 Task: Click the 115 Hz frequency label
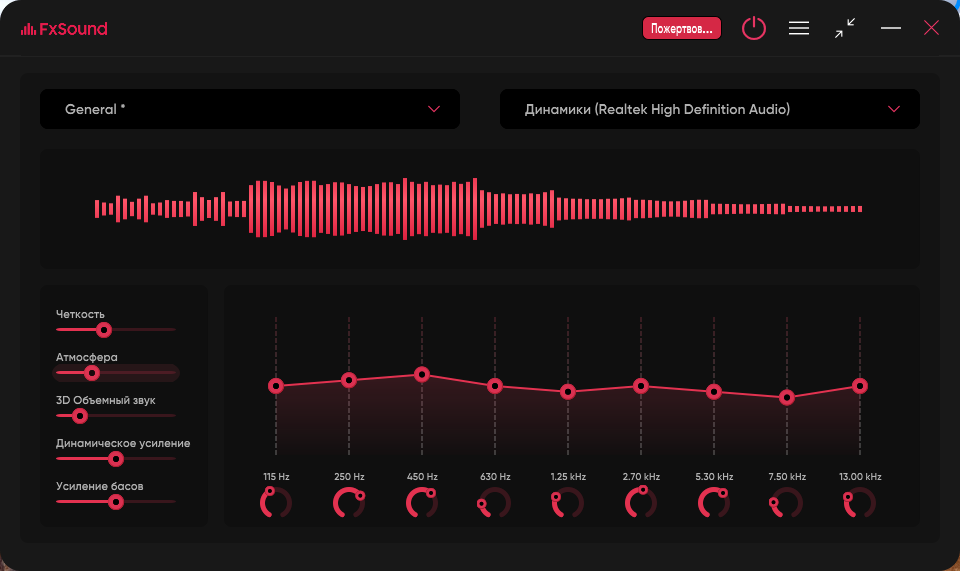click(x=276, y=477)
